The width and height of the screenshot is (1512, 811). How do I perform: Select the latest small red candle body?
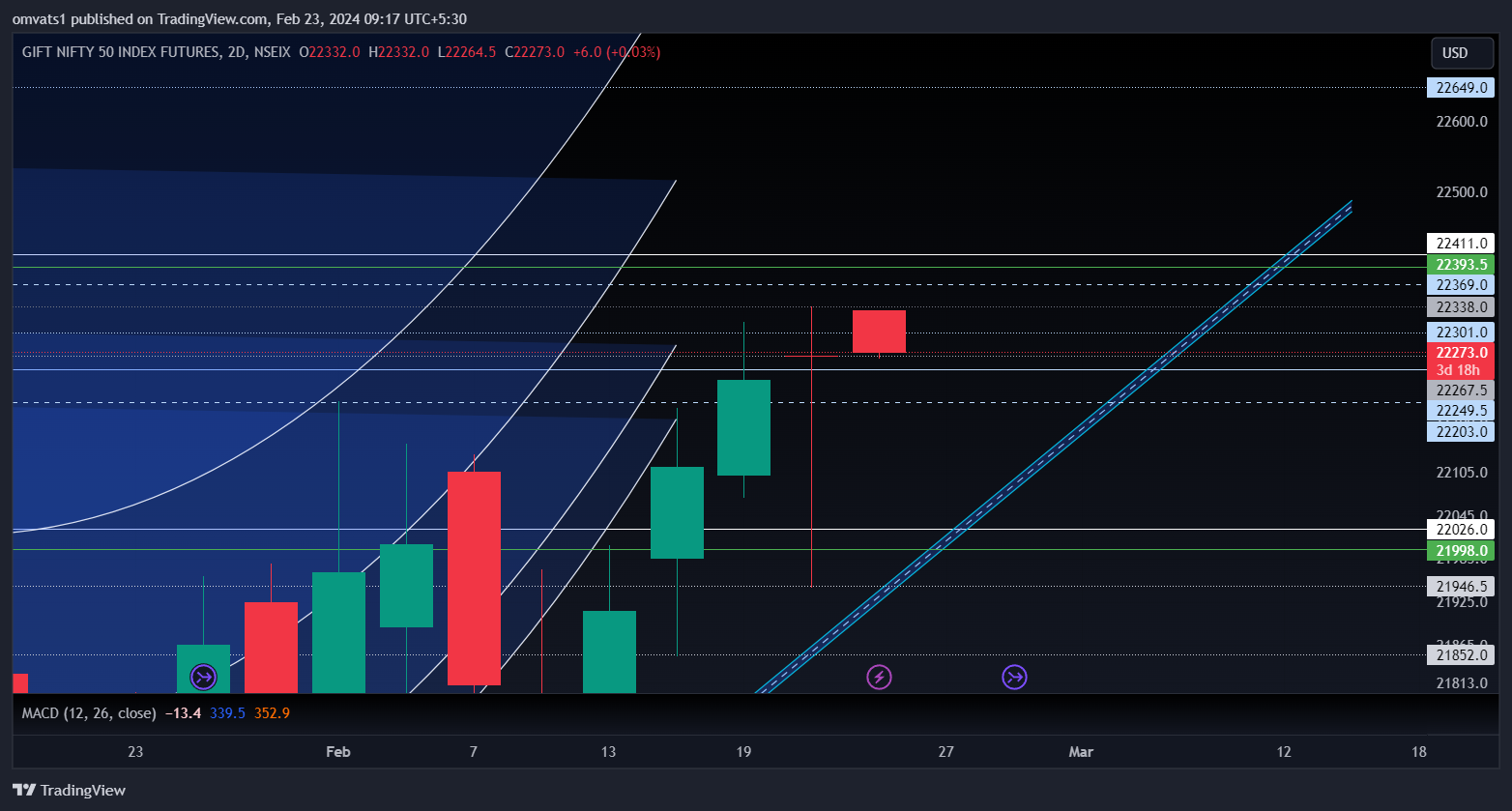(879, 332)
